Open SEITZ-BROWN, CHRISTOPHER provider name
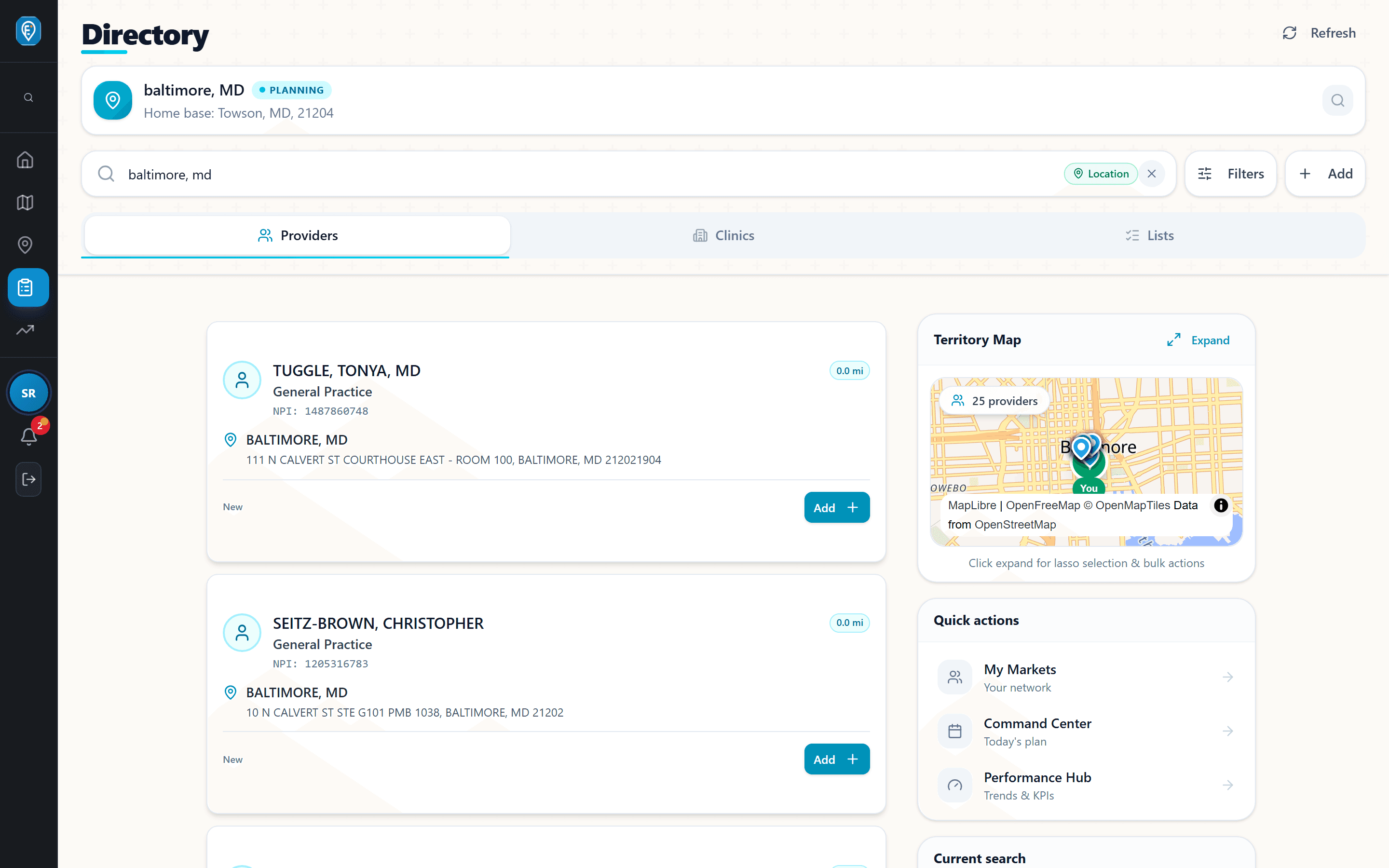 coord(378,624)
